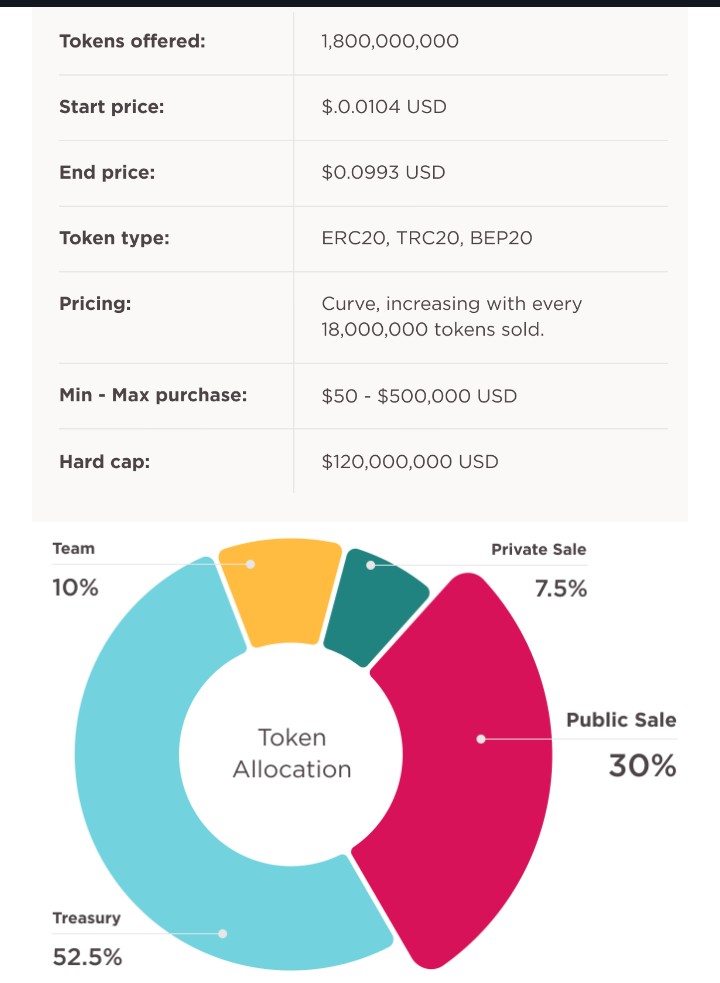The width and height of the screenshot is (720, 983).
Task: Select the ERC20, TRC20, BEP20 text
Action: point(427,238)
